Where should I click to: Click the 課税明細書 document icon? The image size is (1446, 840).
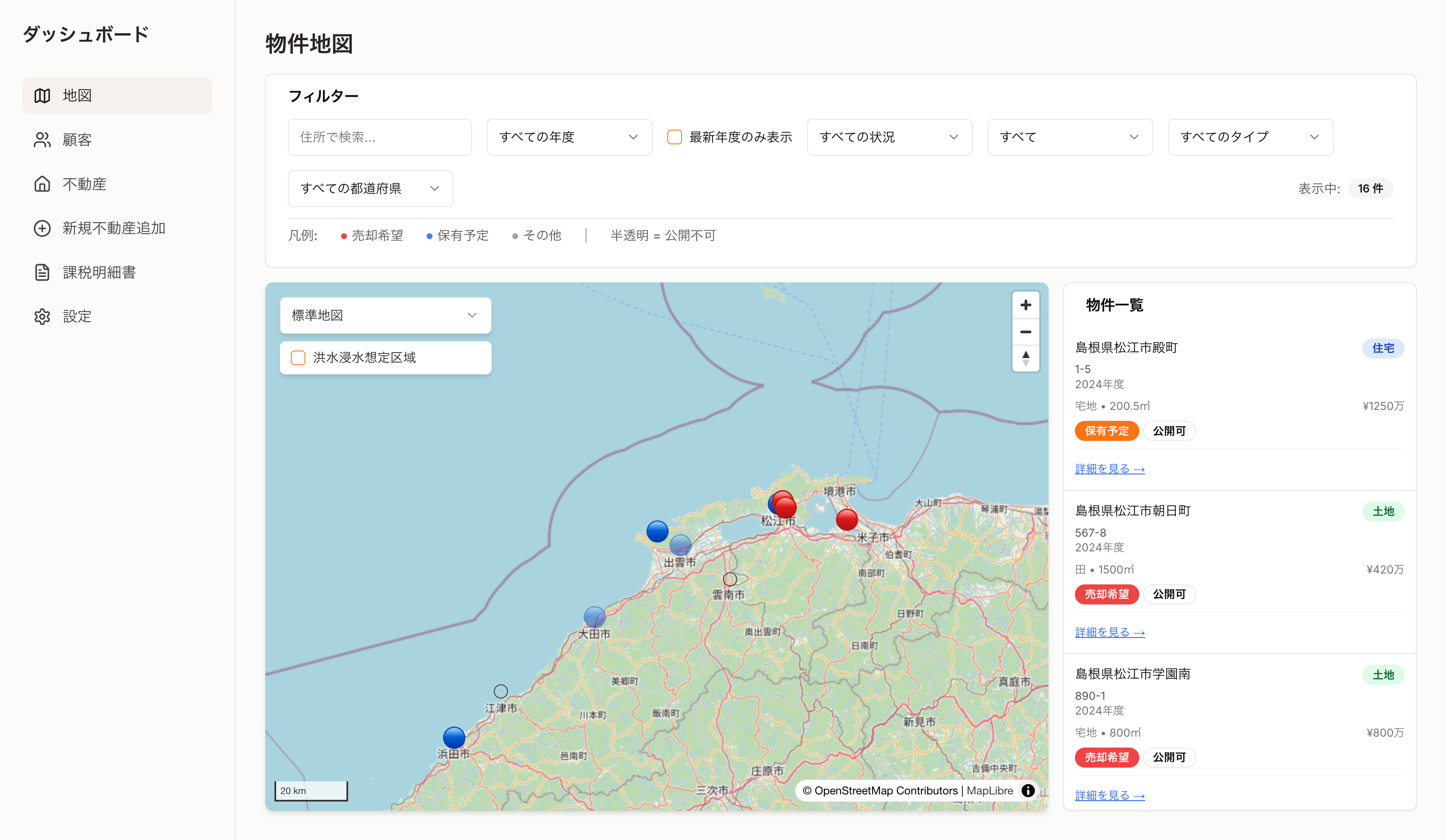coord(42,272)
